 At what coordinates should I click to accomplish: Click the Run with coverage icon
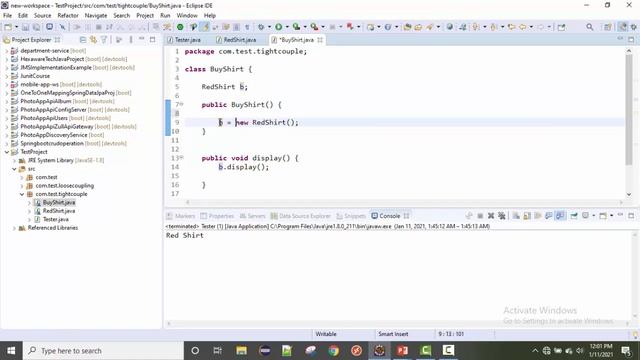[x=297, y=27]
